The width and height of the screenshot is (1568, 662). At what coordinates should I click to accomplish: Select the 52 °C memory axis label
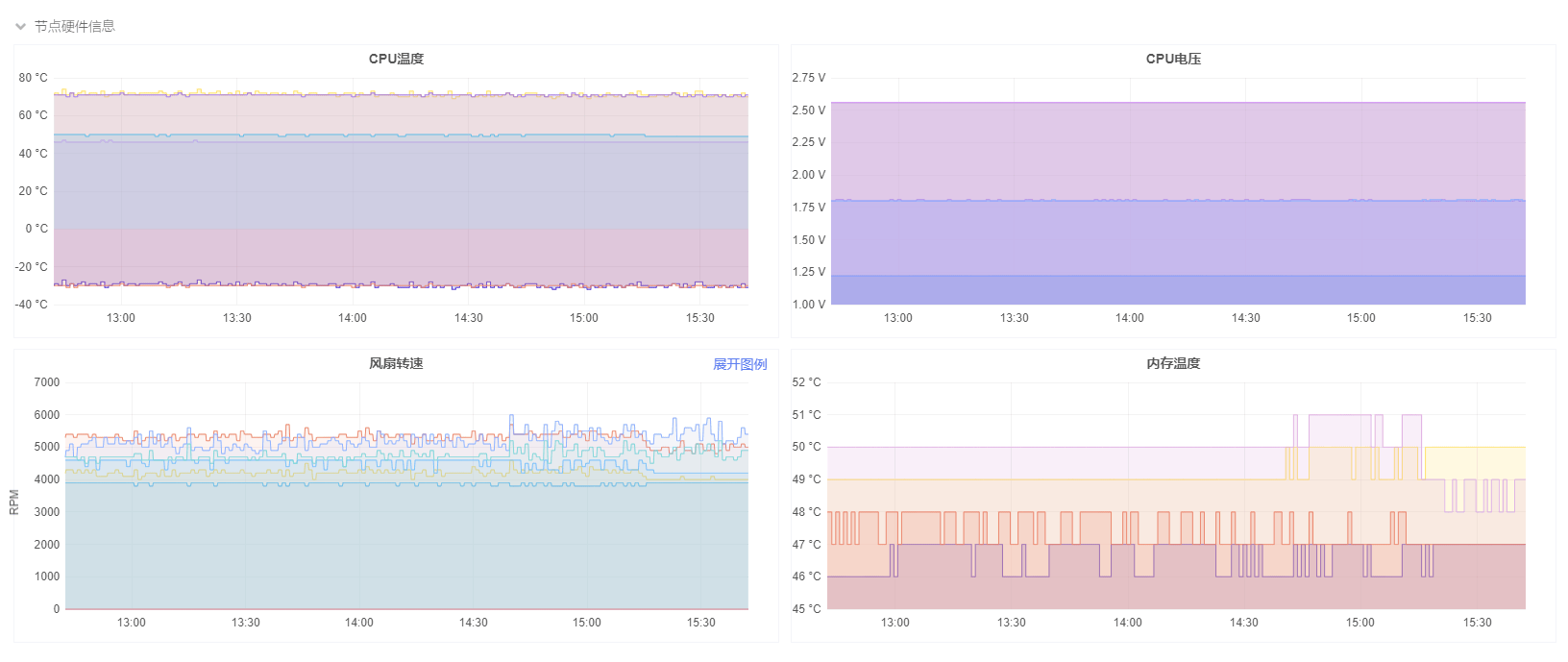[807, 382]
